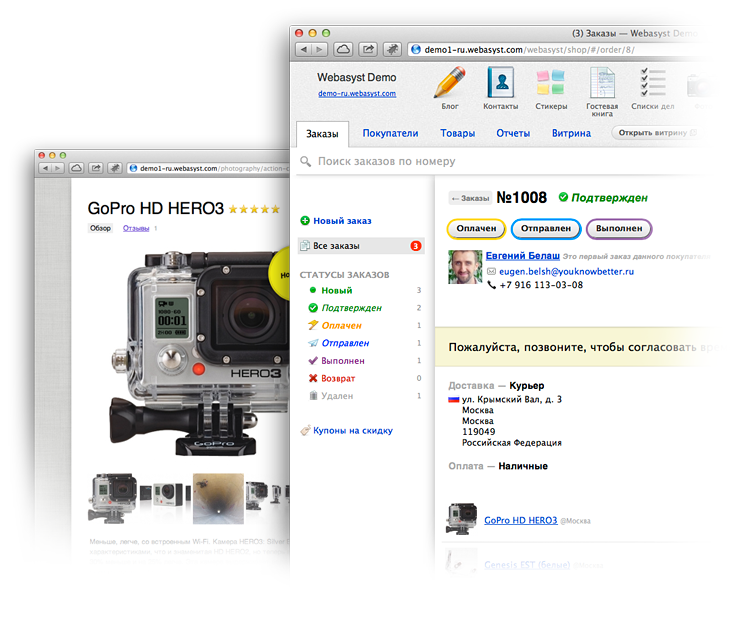
Task: Switch to the Покупатели tab
Action: pyautogui.click(x=390, y=133)
